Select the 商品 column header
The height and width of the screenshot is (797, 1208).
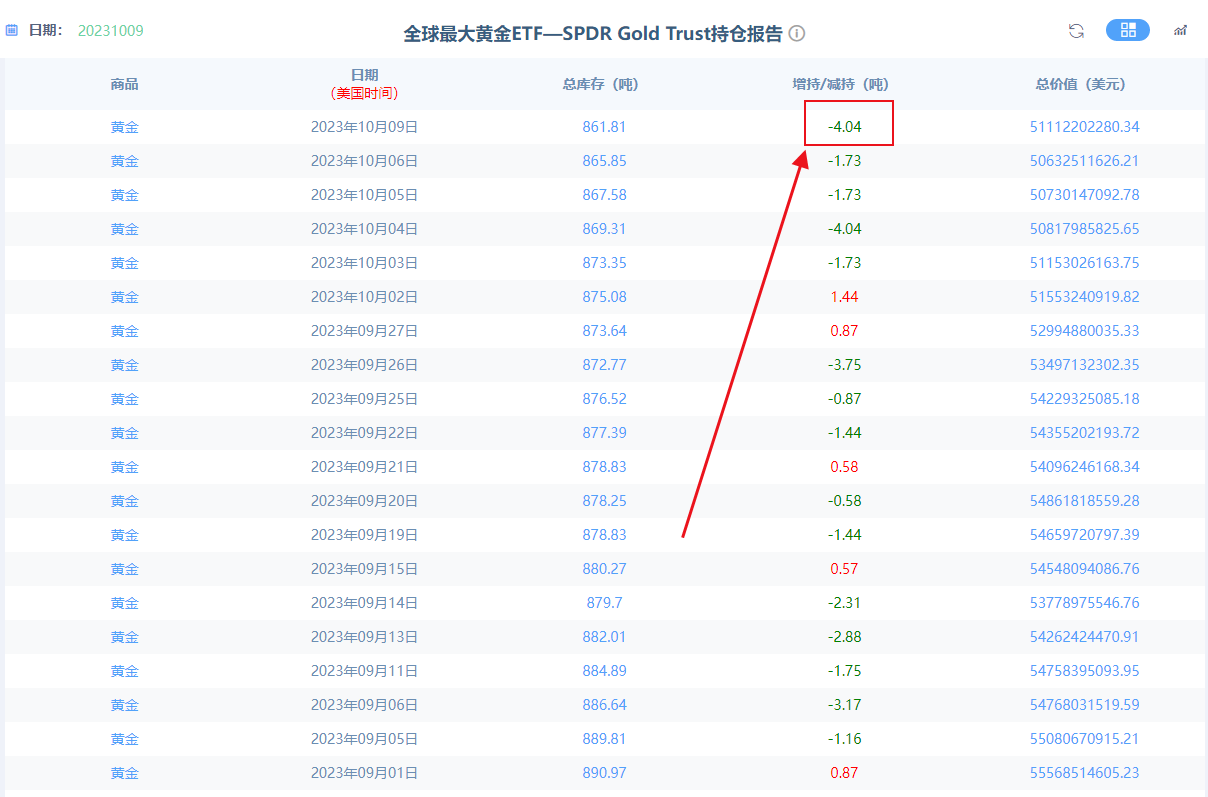click(x=124, y=84)
